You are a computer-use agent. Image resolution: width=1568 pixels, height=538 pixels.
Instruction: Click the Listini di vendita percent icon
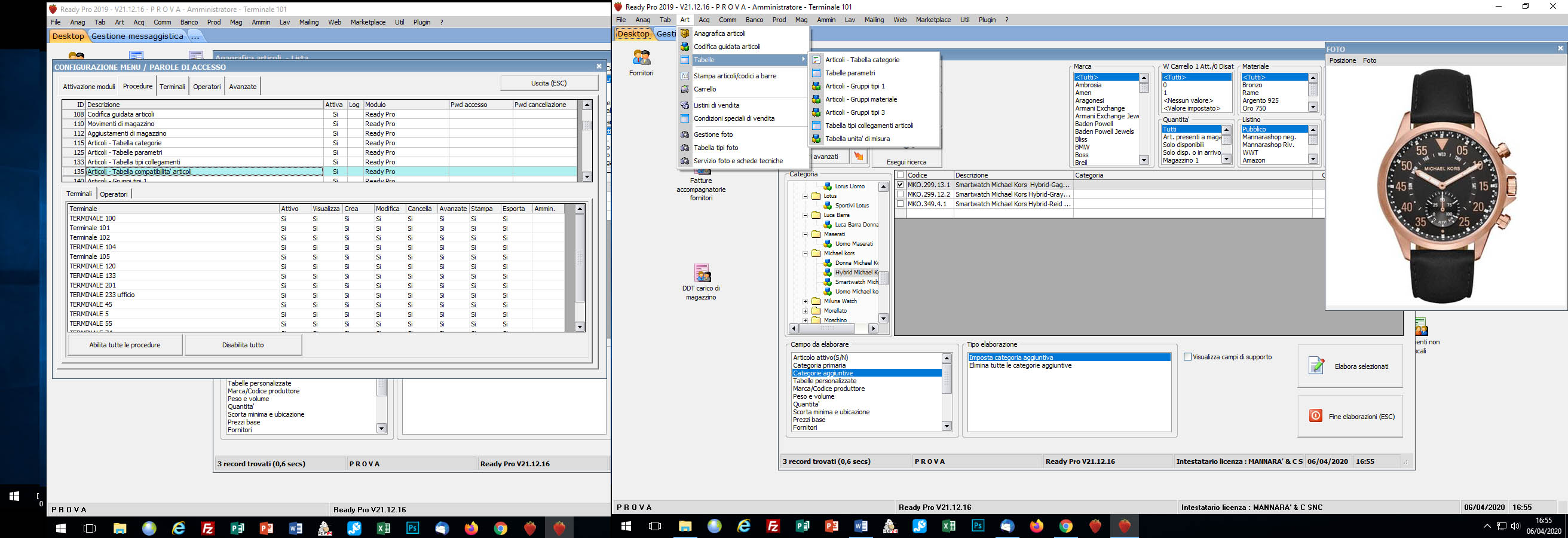685,105
